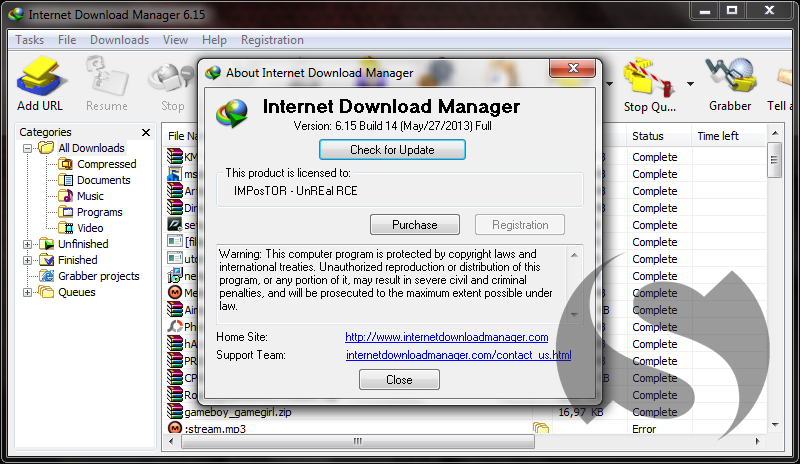Select the Compressed tree label

[x=107, y=164]
